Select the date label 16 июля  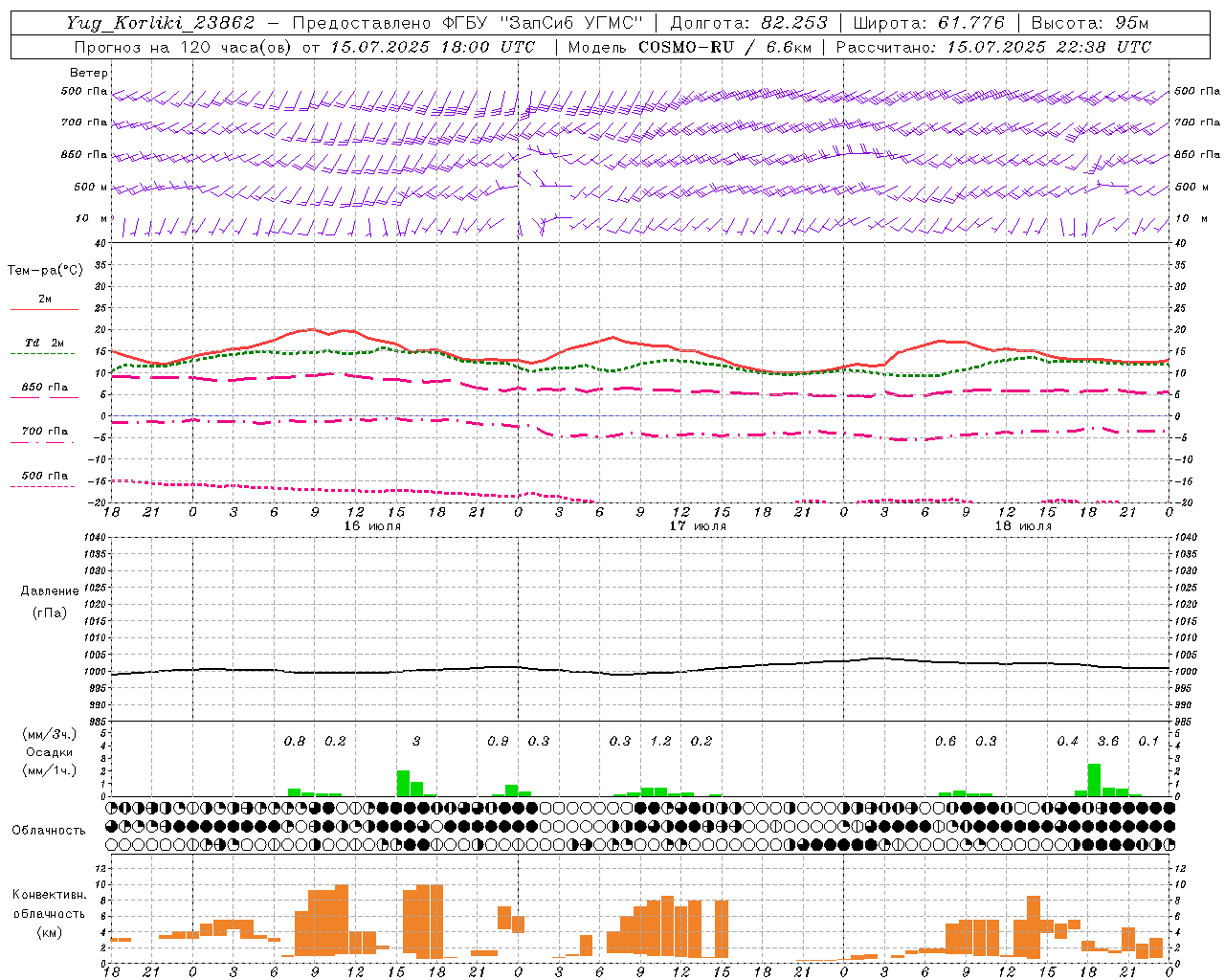[x=372, y=526]
